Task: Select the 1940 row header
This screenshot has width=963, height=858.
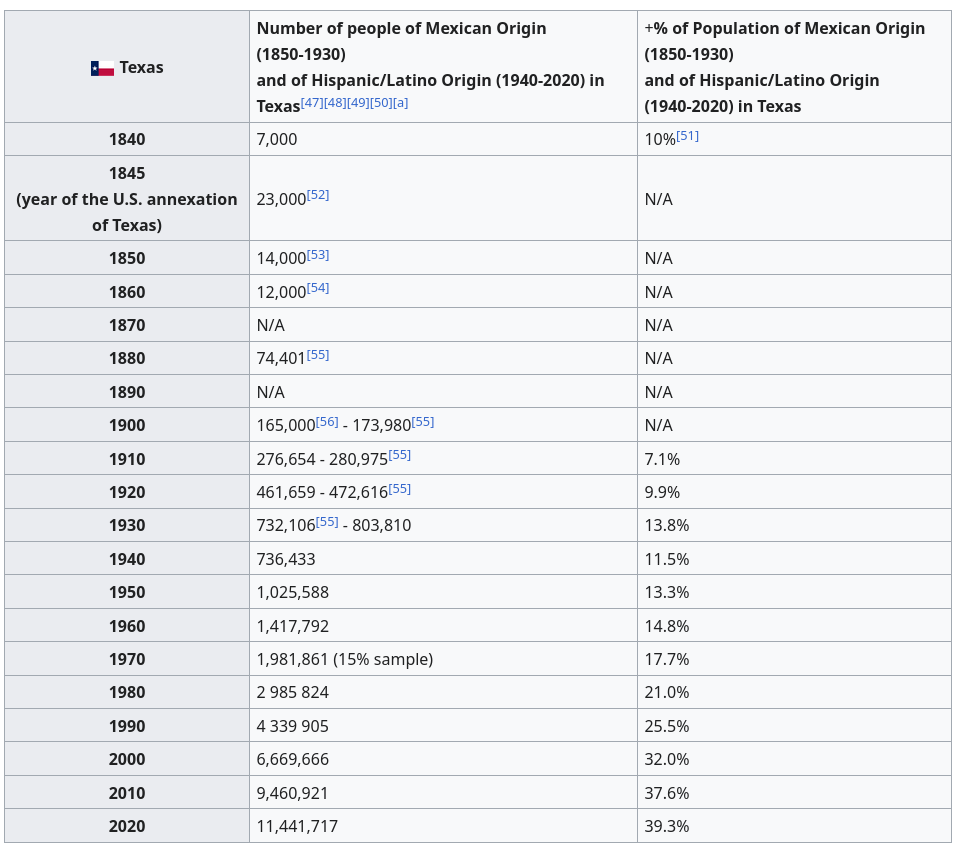Action: click(127, 559)
